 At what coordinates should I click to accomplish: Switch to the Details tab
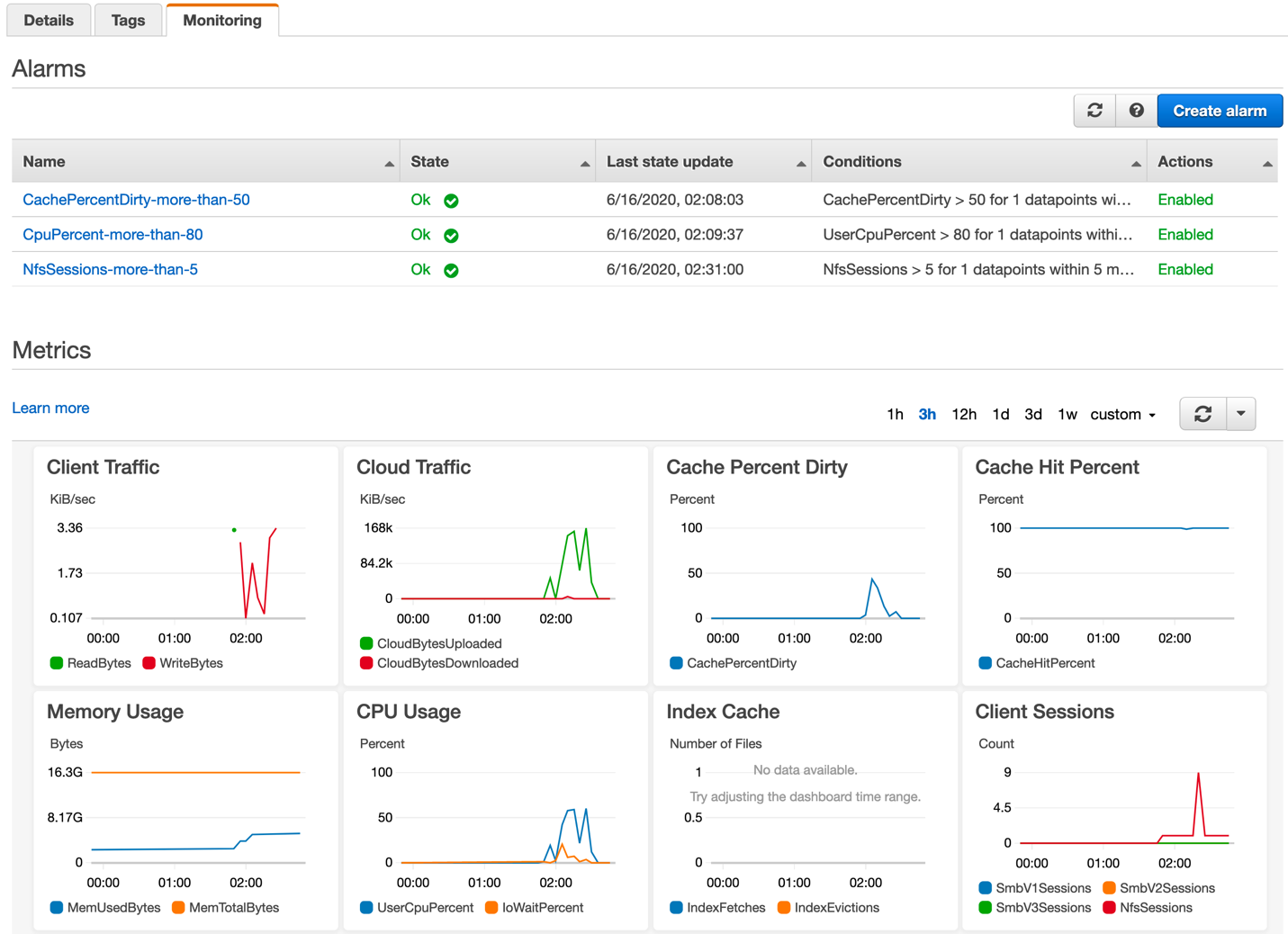coord(49,20)
